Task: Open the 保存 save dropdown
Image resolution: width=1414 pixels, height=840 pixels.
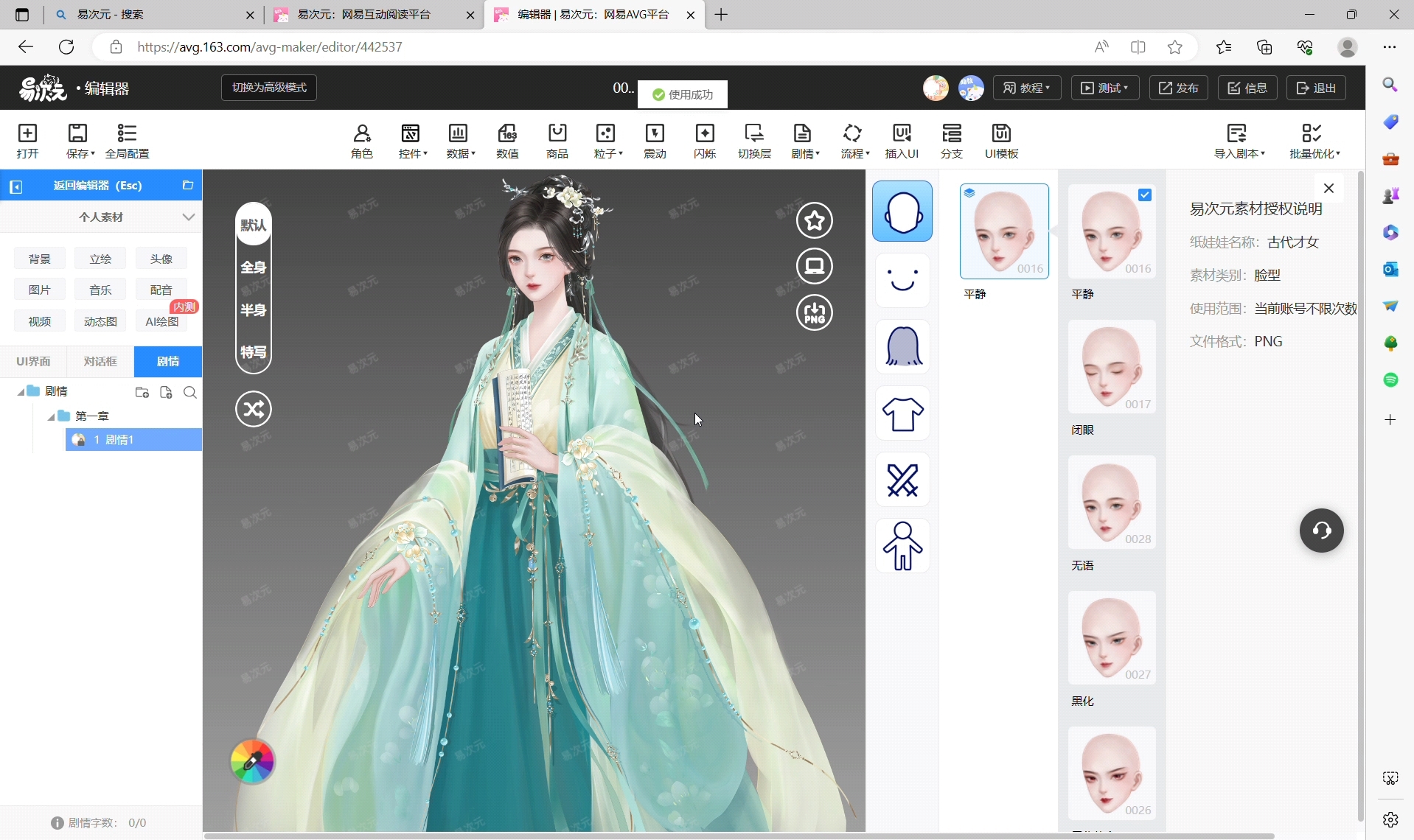Action: coord(80,141)
